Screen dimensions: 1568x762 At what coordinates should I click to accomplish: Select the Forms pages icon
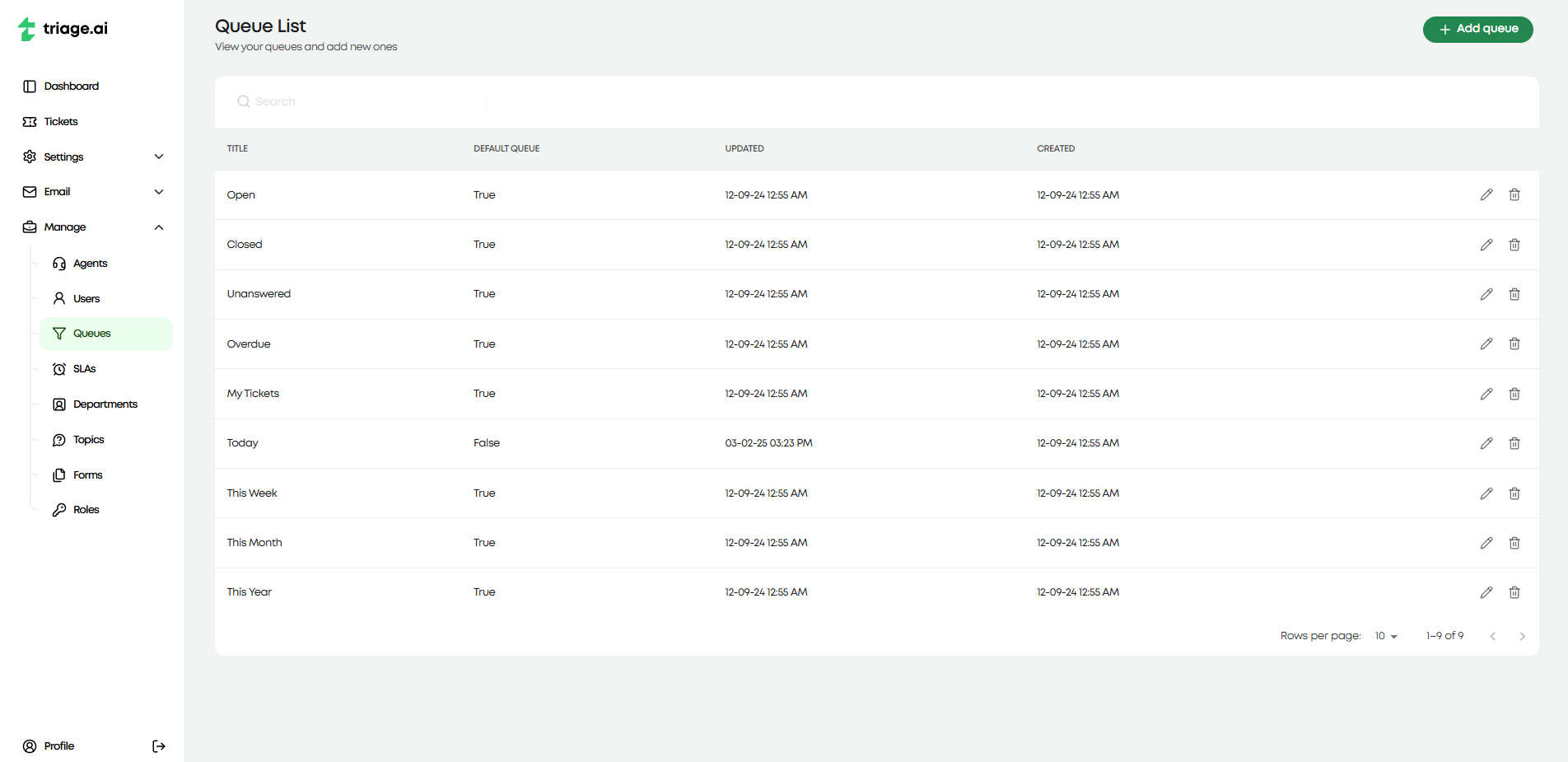(x=58, y=474)
